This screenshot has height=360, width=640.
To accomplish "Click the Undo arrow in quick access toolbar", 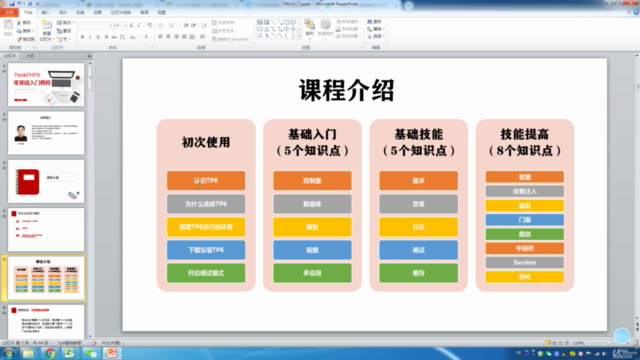I will pyautogui.click(x=19, y=4).
